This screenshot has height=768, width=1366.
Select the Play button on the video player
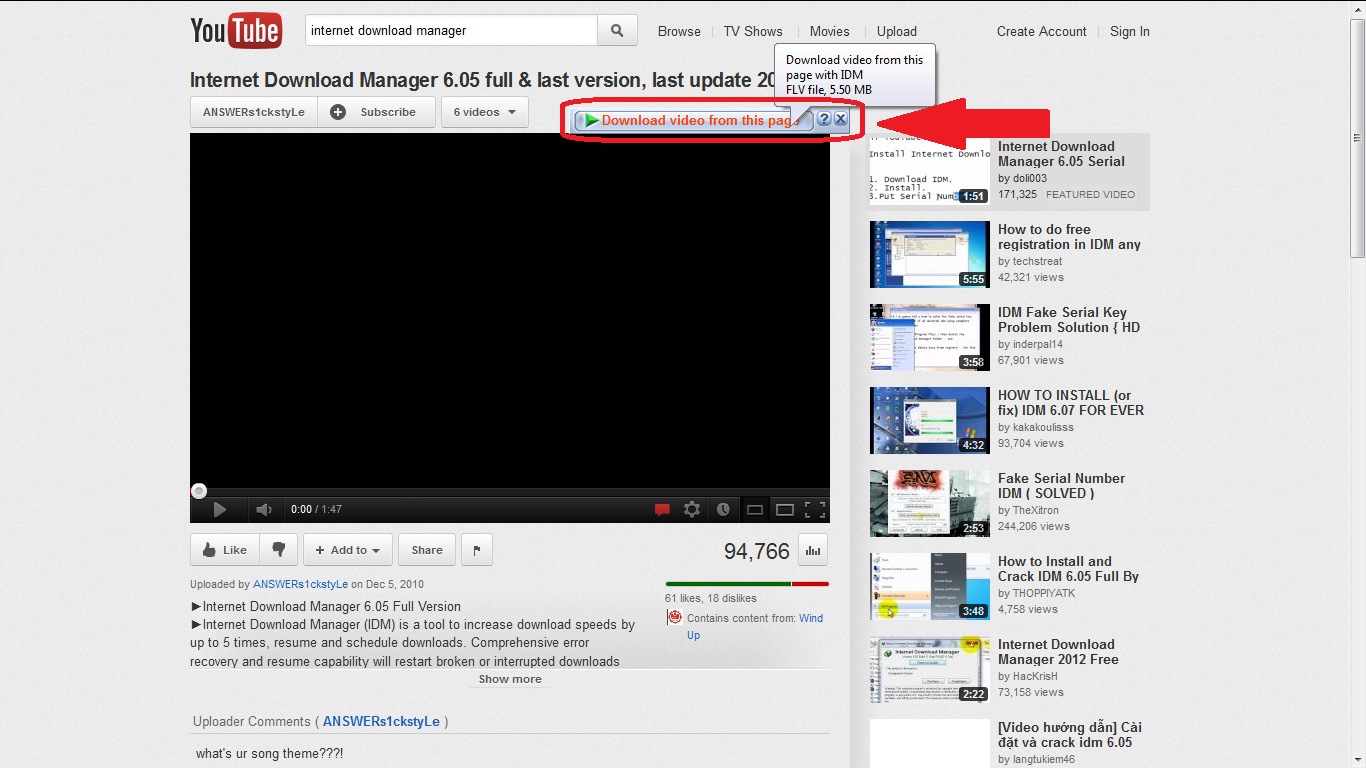(220, 509)
